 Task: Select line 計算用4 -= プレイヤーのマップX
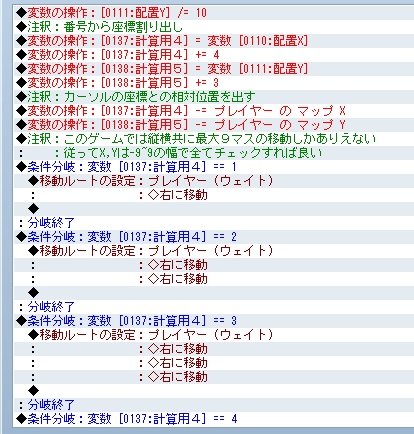214,111
